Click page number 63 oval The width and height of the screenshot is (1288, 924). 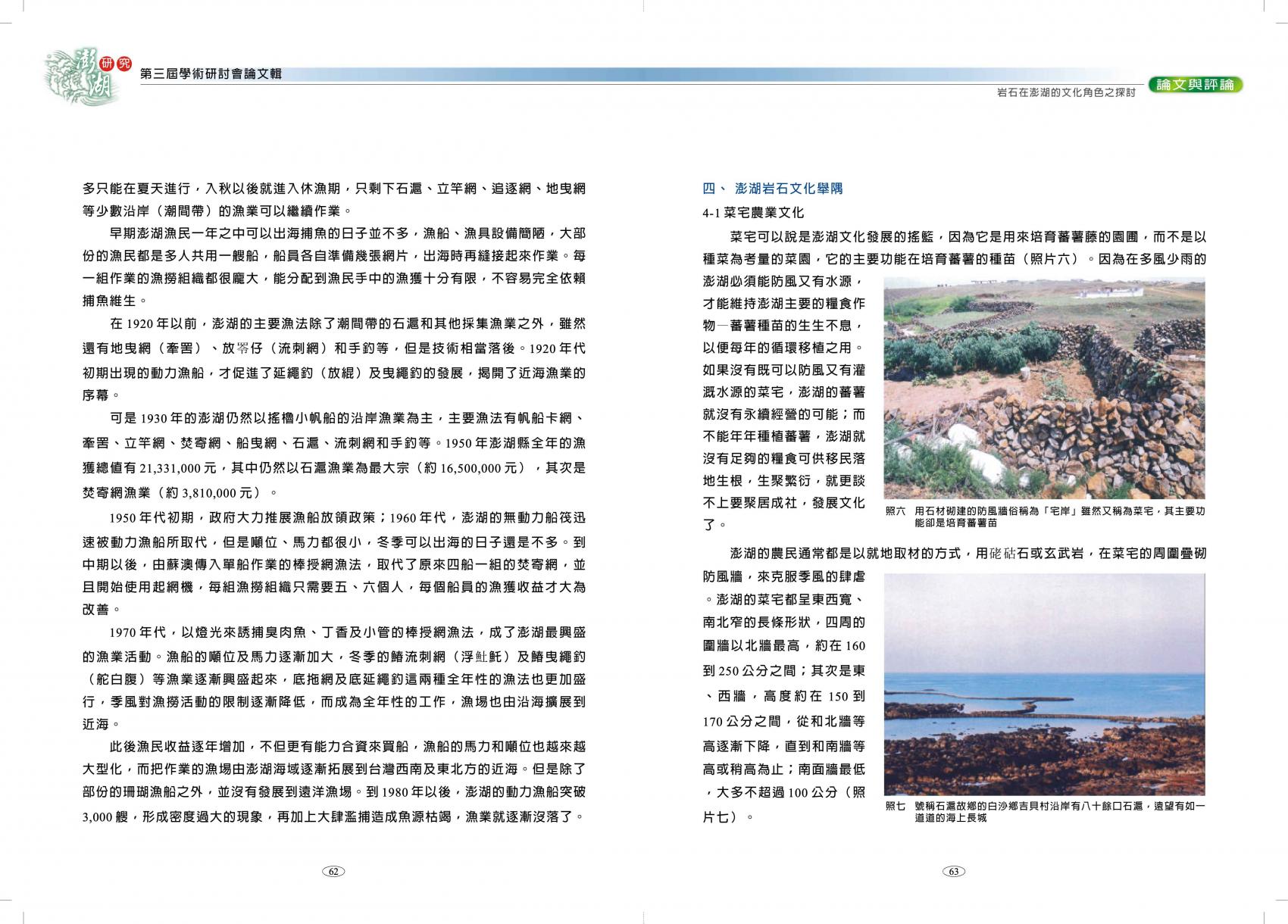point(953,871)
